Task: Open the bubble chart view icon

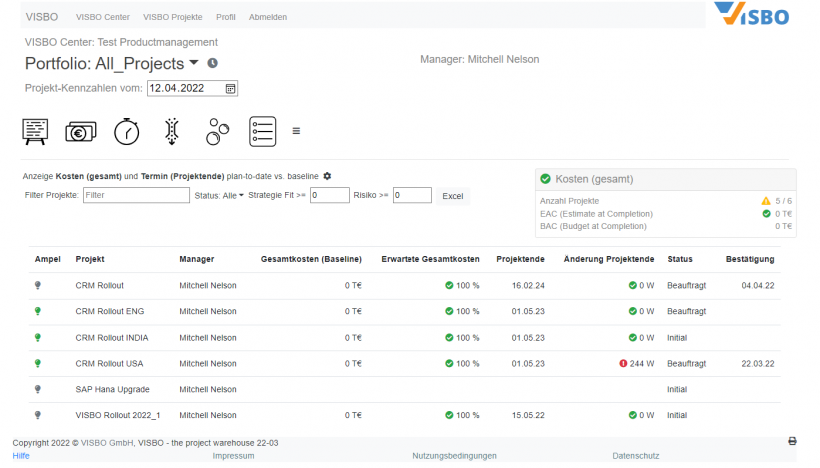Action: (218, 131)
